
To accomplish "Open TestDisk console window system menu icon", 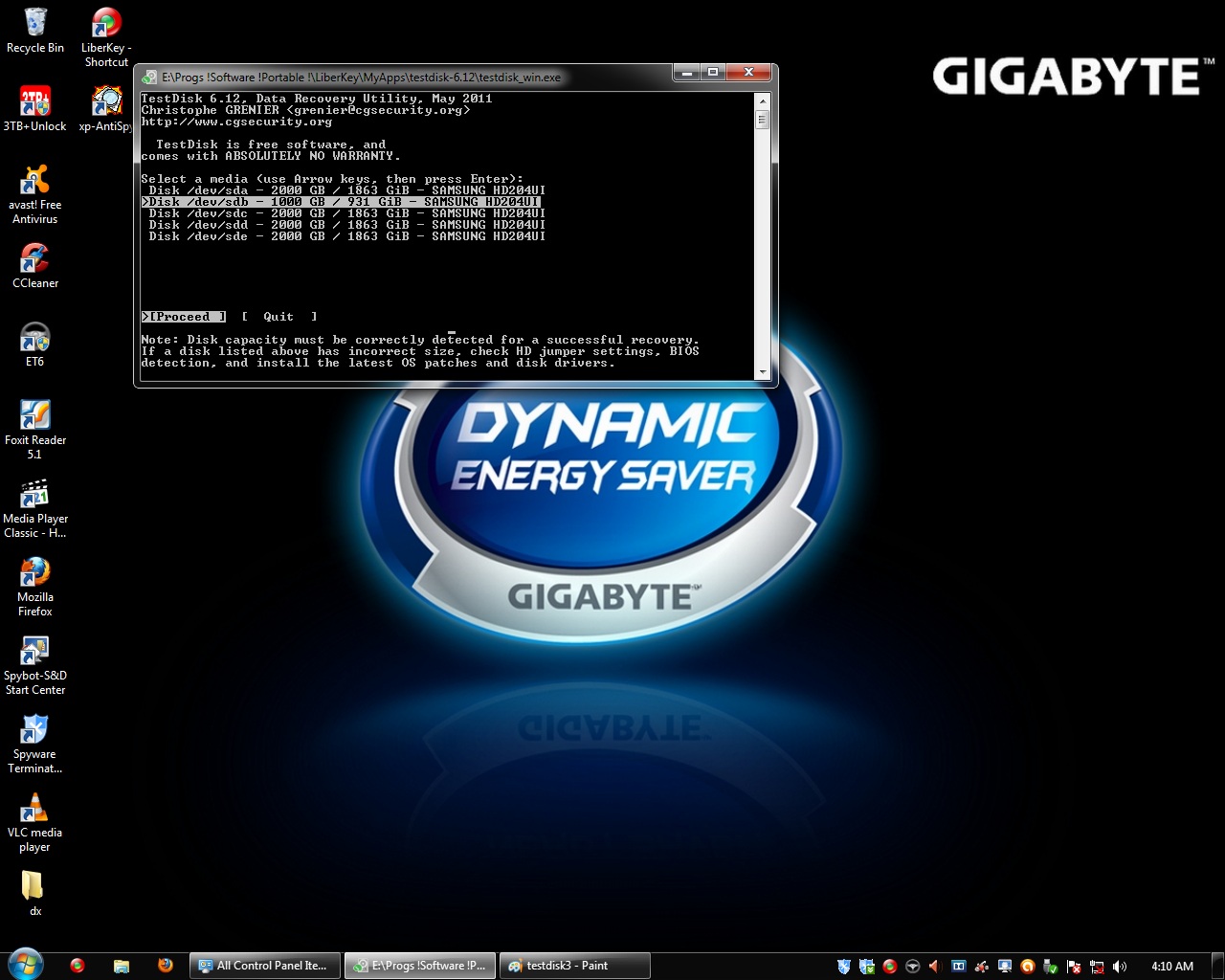I will pyautogui.click(x=150, y=78).
